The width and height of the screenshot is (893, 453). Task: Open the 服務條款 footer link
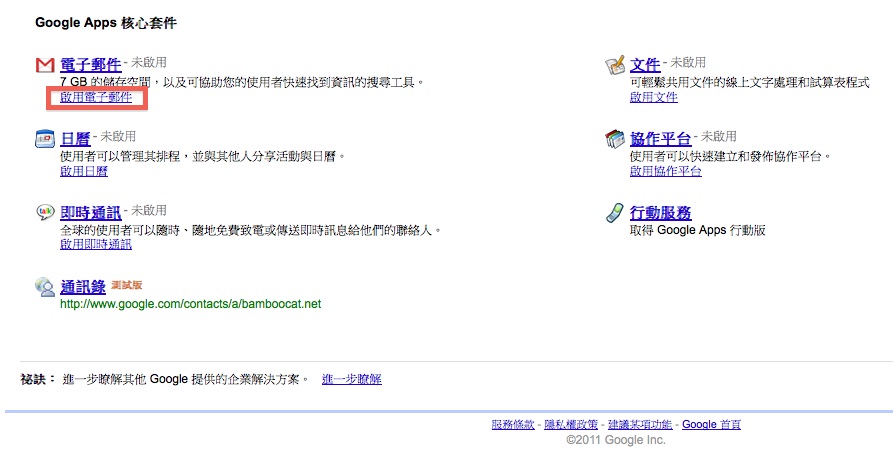tap(513, 424)
